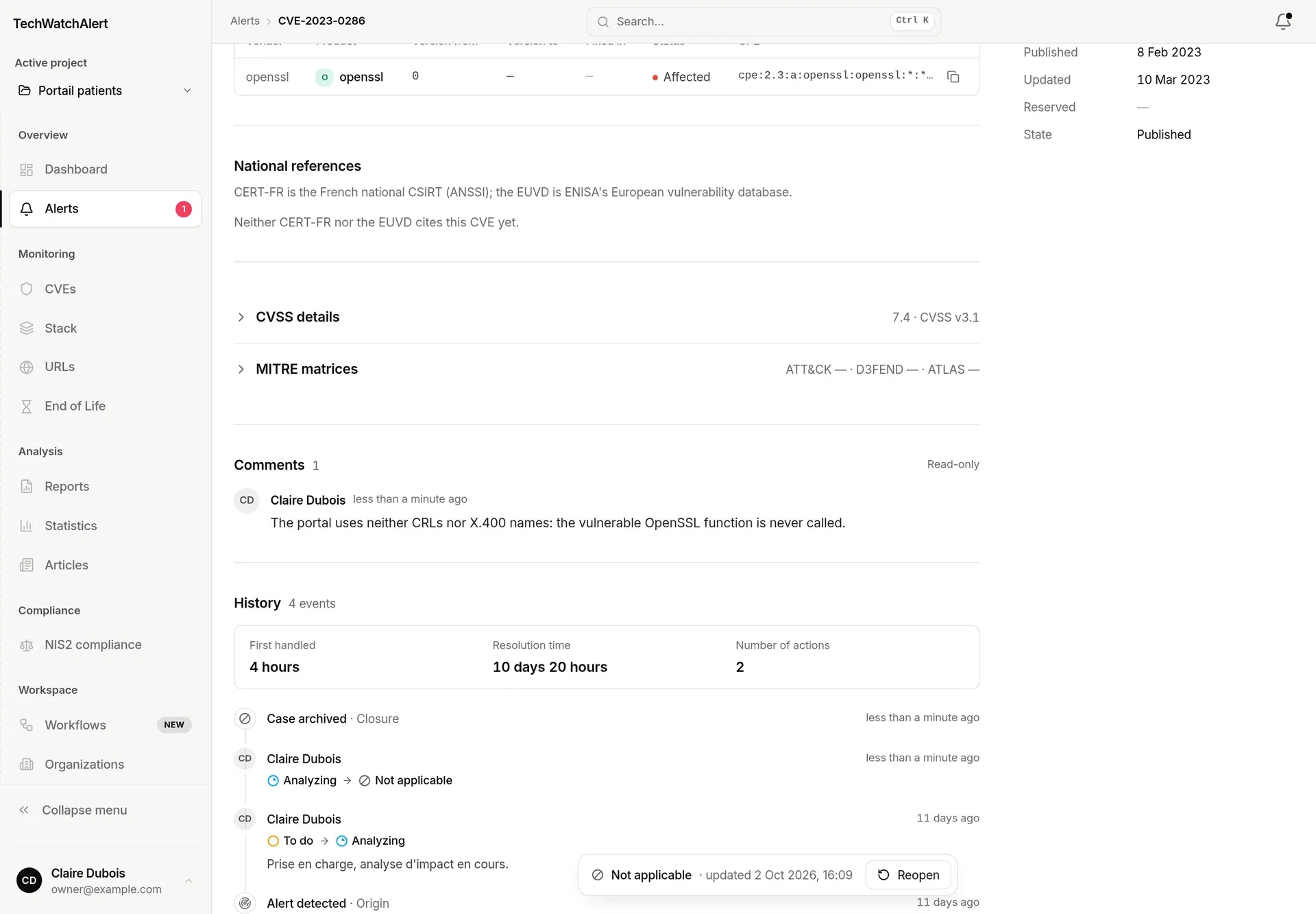Open the Claire Dubois account menu
The height and width of the screenshot is (914, 1316).
106,880
